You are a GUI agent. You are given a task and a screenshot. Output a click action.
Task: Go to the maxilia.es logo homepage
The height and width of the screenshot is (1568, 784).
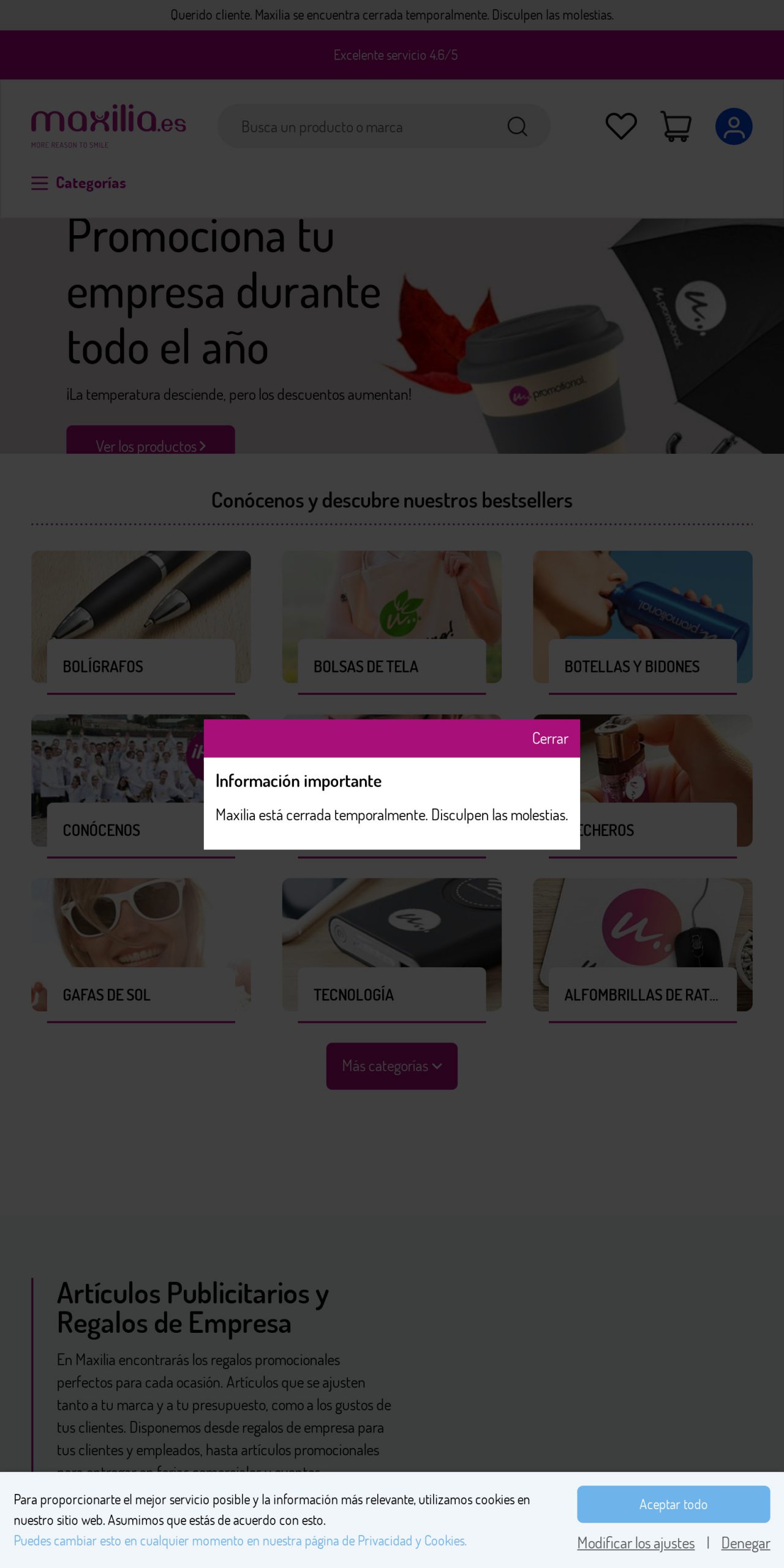[108, 126]
